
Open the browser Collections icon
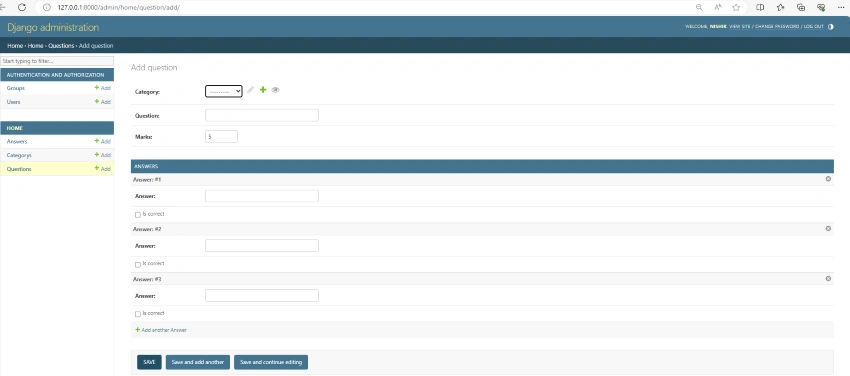point(801,7)
